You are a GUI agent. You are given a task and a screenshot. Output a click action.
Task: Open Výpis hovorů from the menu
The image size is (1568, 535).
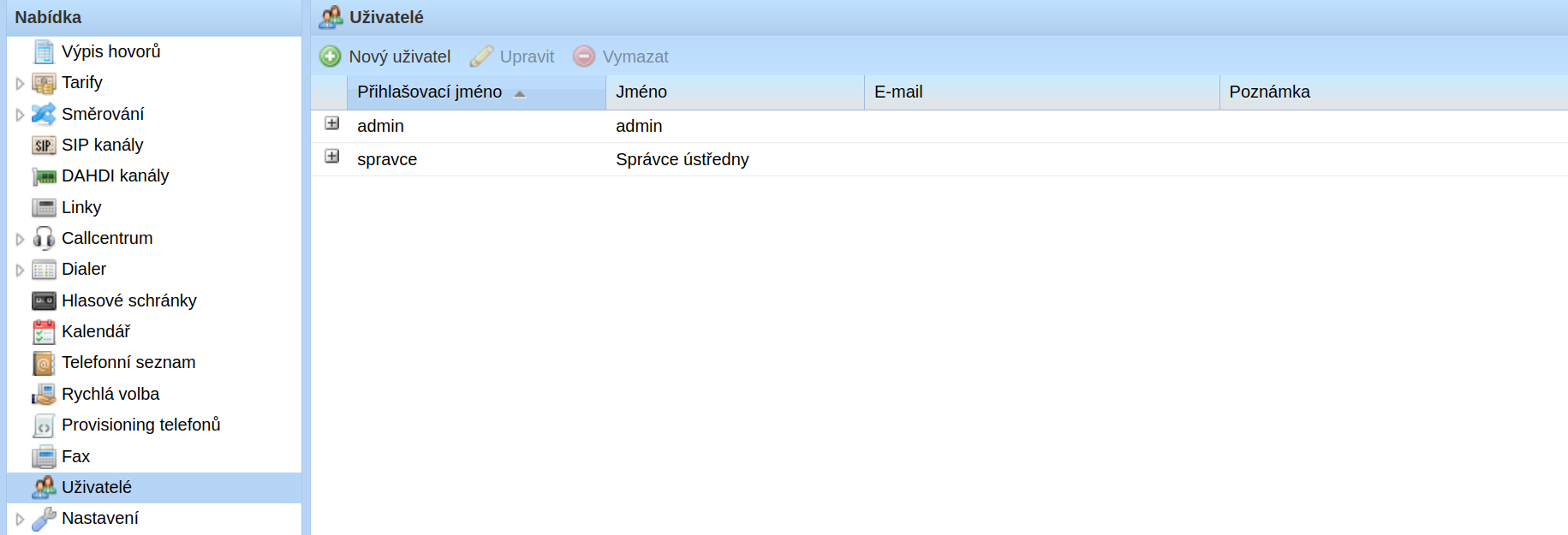[111, 51]
